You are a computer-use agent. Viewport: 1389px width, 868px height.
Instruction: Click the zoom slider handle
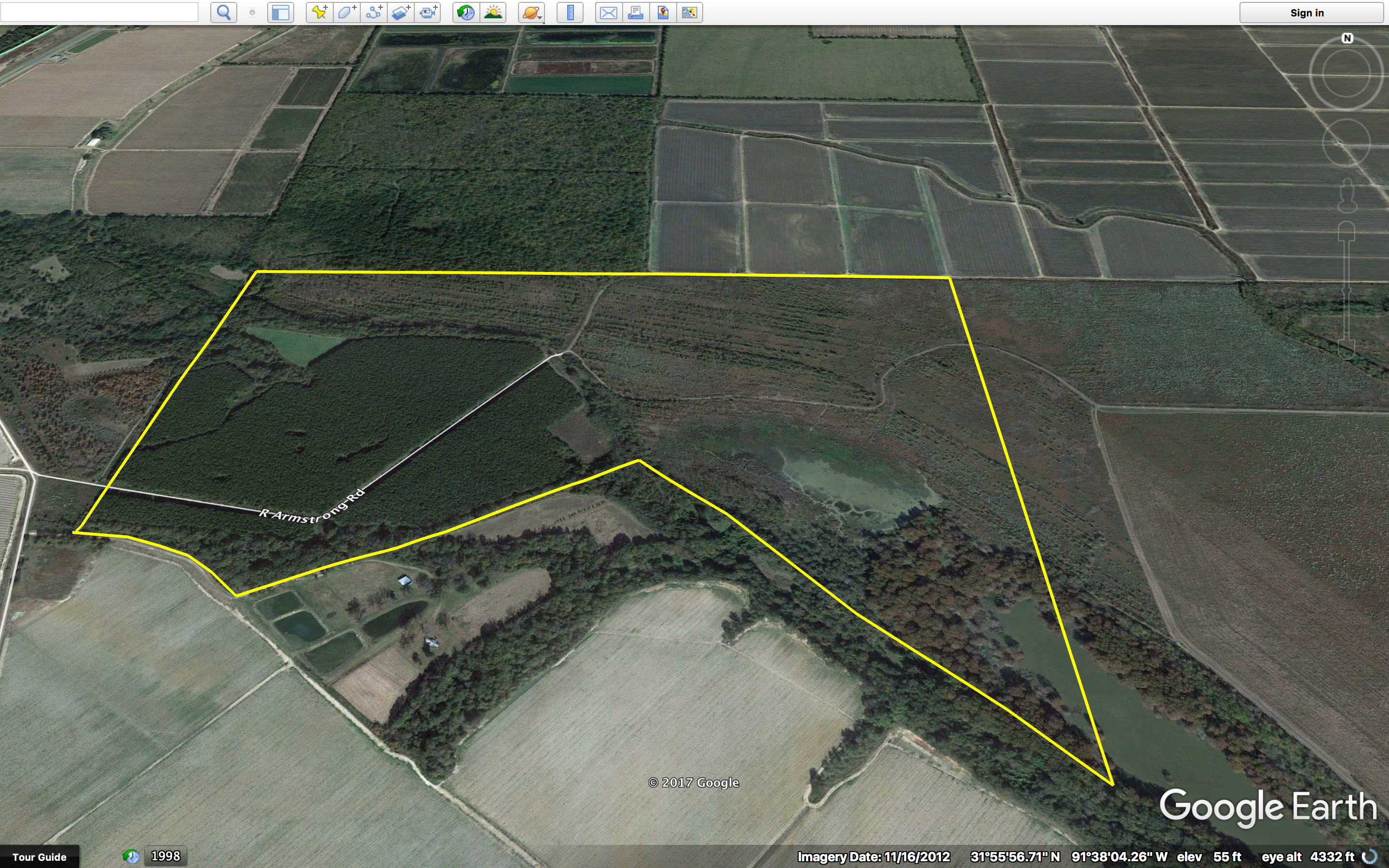tap(1347, 290)
